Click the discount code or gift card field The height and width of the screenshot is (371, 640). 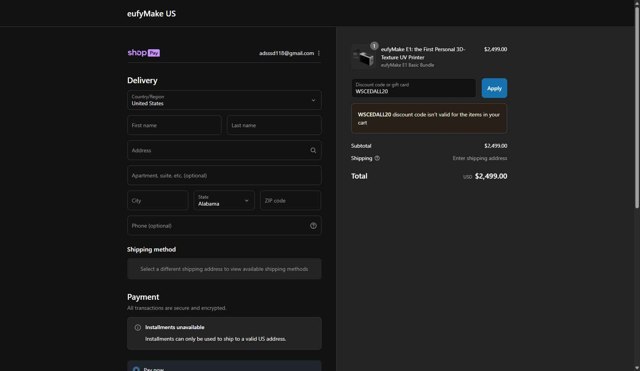[x=413, y=88]
